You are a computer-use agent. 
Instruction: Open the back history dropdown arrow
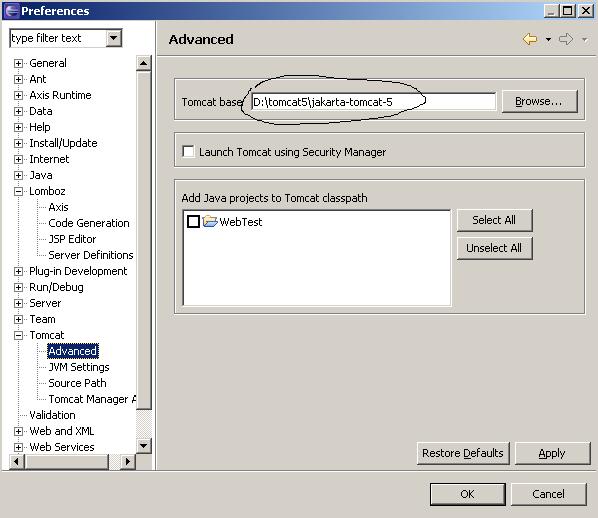pyautogui.click(x=548, y=39)
